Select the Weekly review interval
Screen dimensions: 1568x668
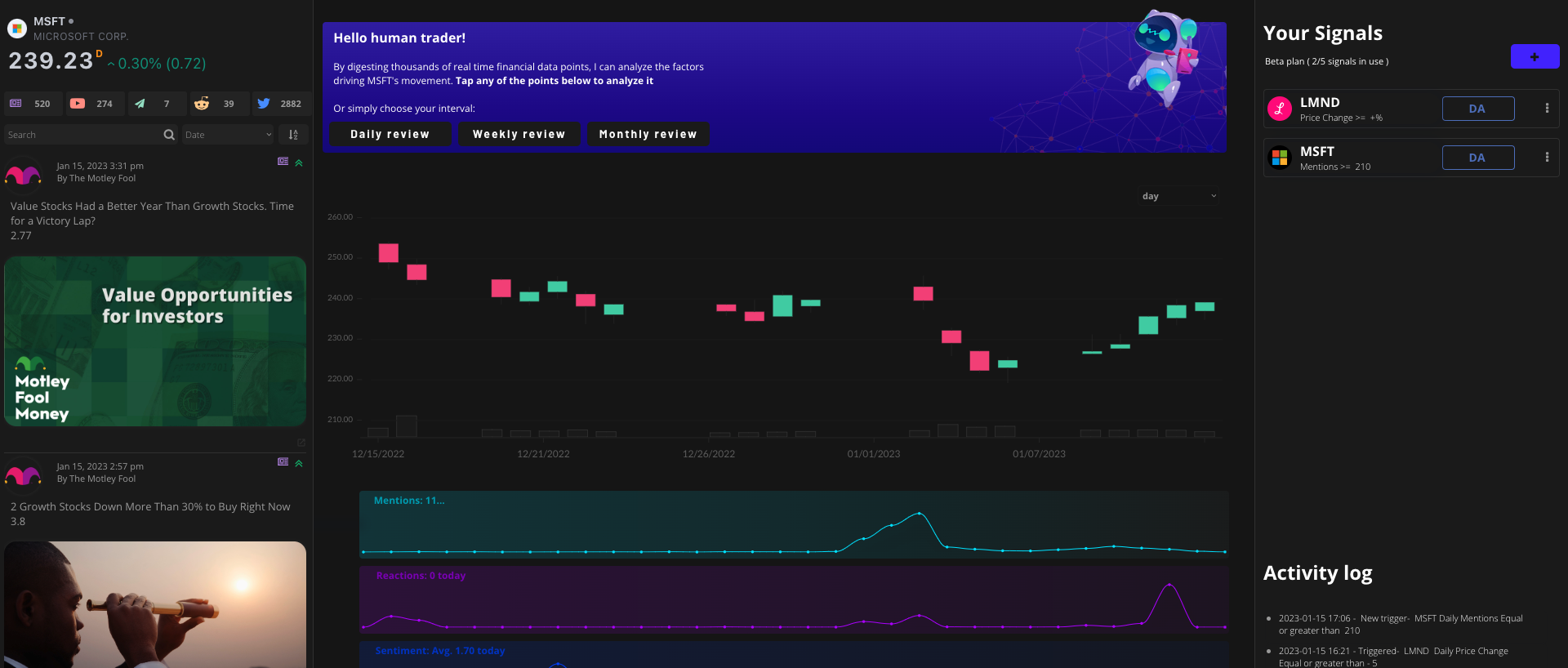(x=519, y=134)
